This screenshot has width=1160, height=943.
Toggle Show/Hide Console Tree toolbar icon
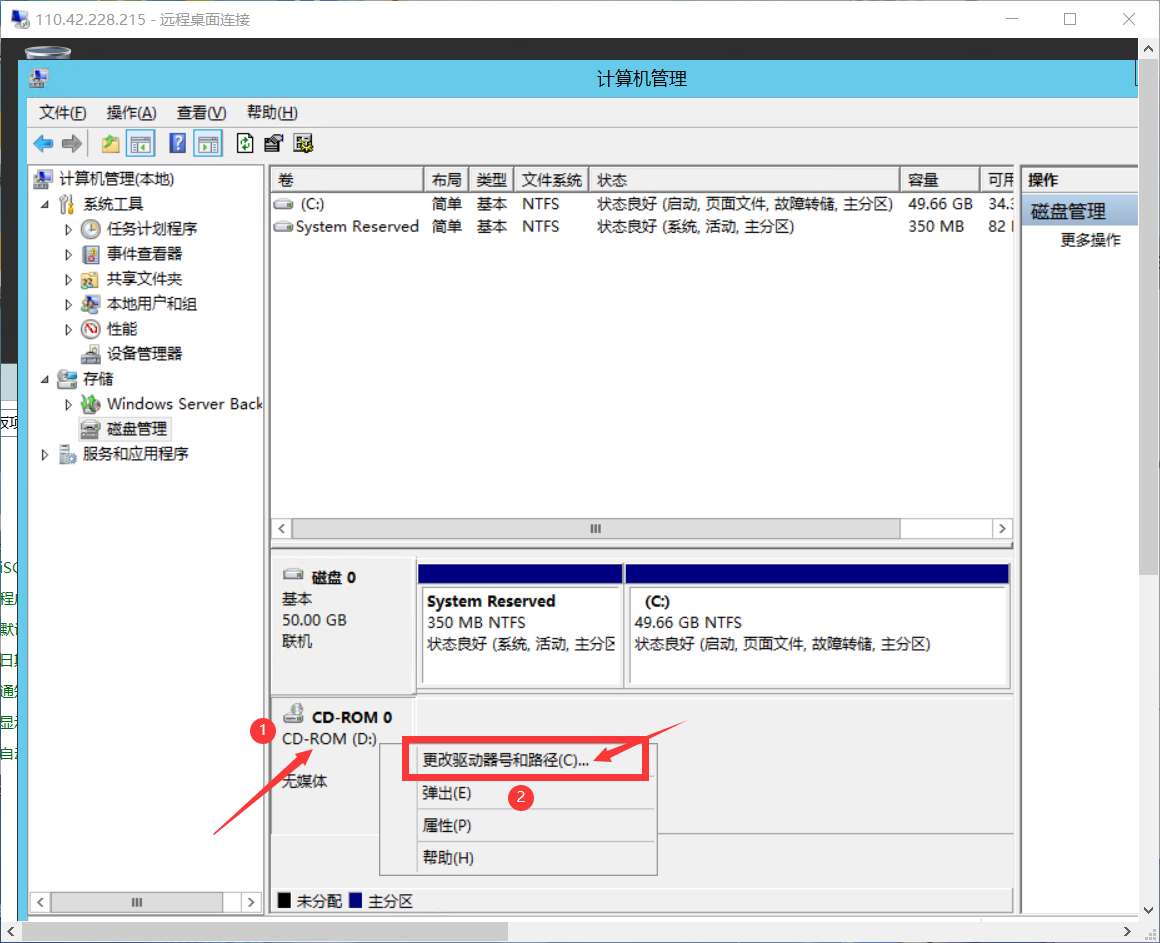[140, 144]
